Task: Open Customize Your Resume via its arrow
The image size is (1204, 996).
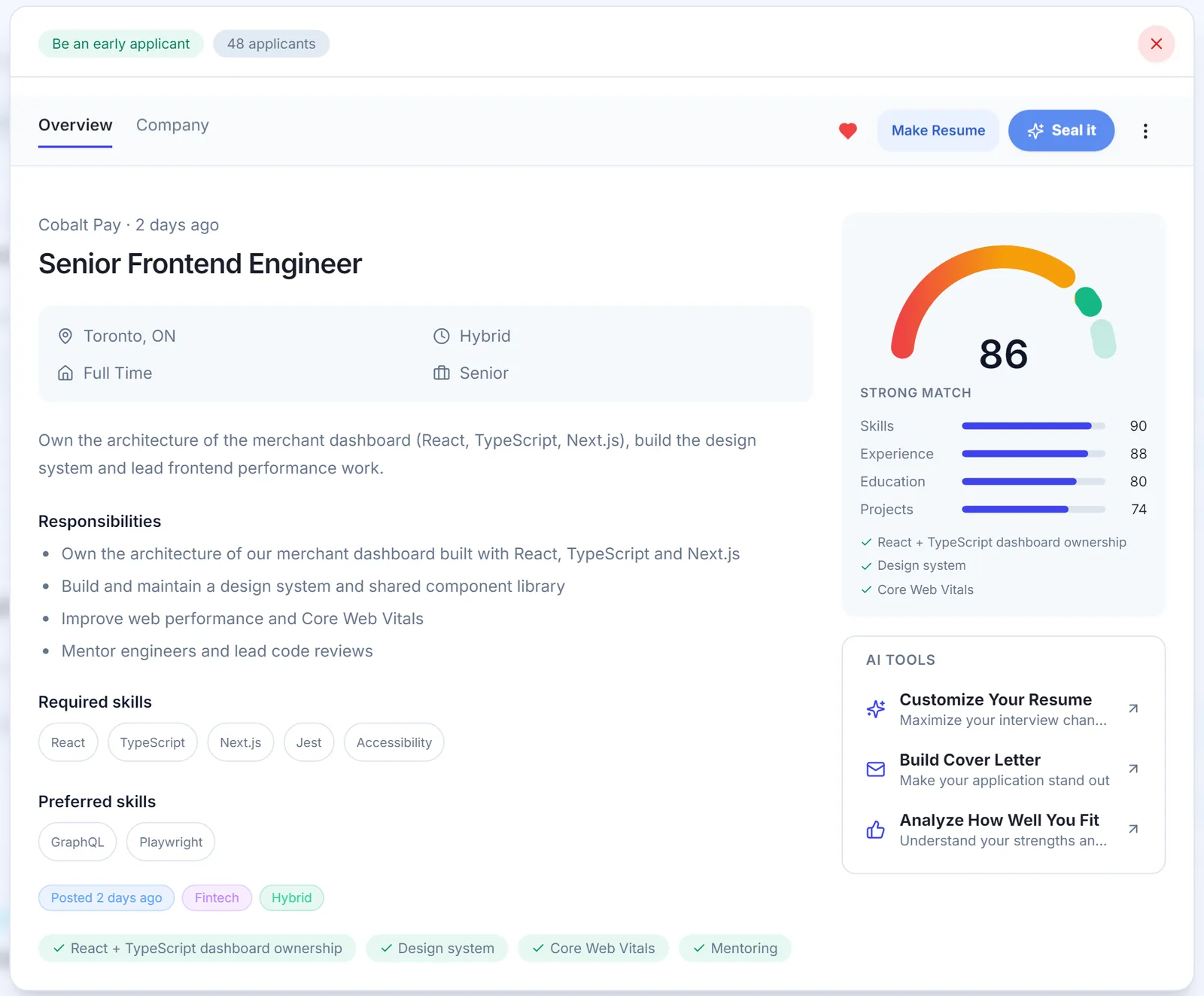Action: pos(1133,708)
